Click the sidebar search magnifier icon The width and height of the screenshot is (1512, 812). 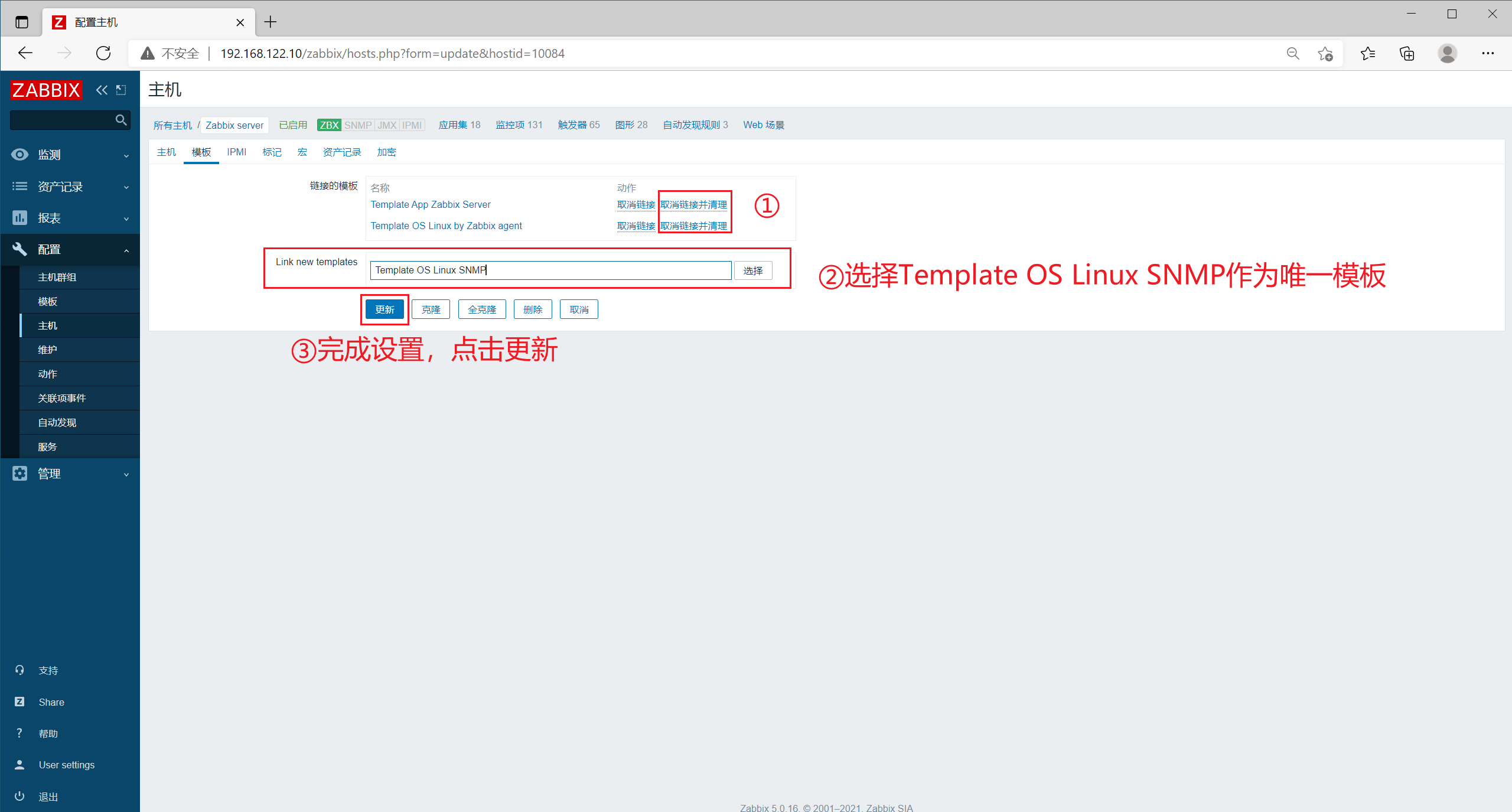(x=121, y=120)
